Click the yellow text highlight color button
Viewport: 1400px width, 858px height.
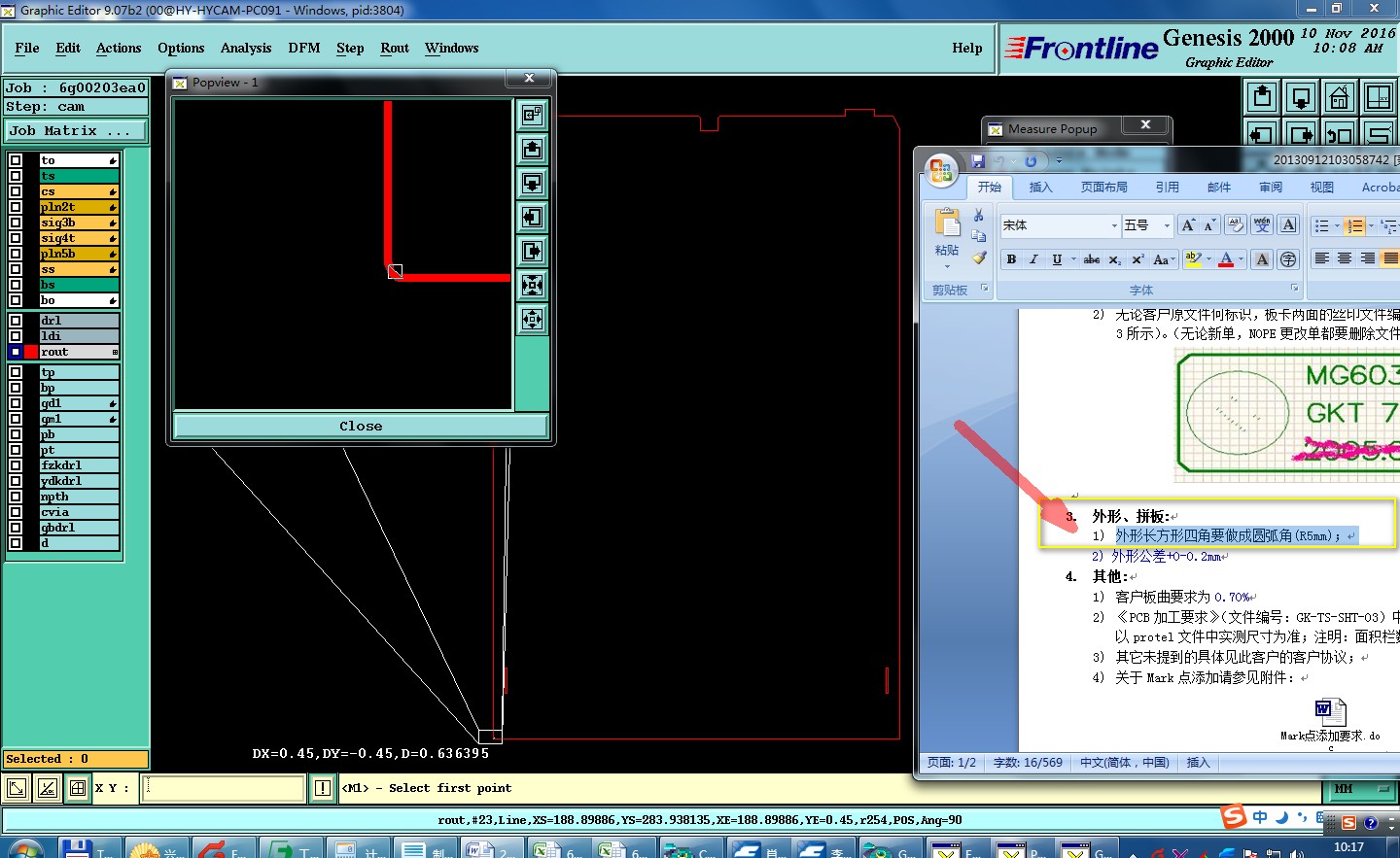(1193, 259)
